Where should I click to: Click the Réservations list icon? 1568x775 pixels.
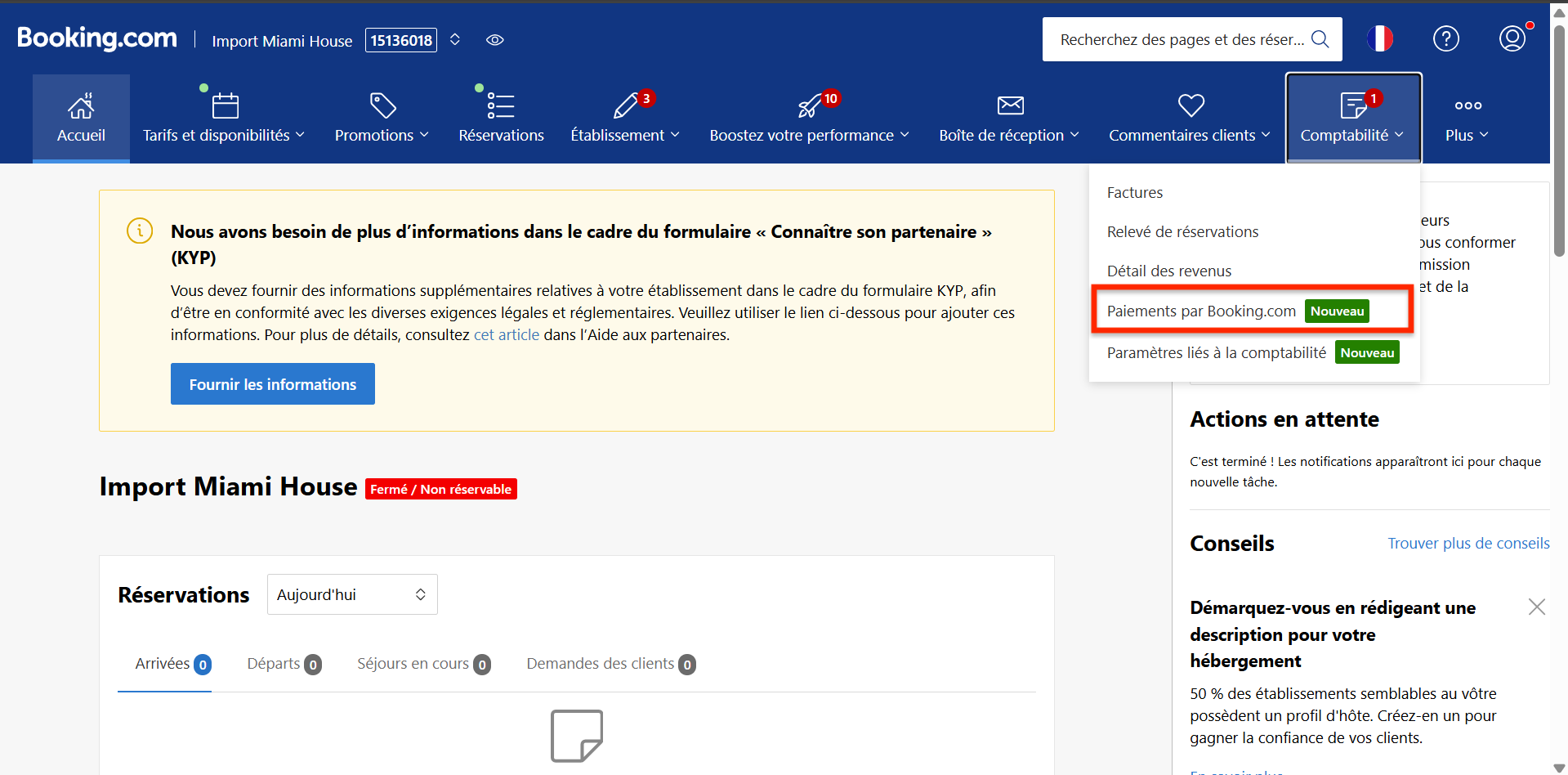pos(500,106)
